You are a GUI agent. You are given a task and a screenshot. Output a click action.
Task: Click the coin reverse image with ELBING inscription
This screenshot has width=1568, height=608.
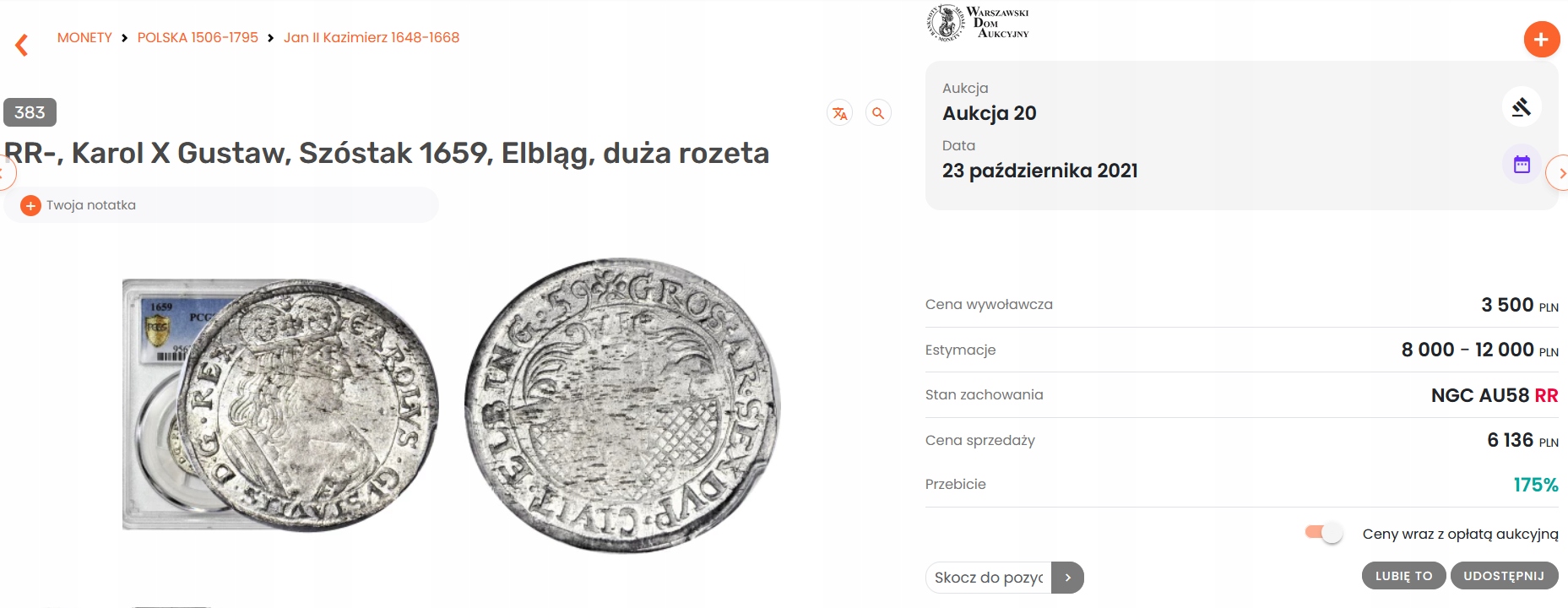coord(622,405)
